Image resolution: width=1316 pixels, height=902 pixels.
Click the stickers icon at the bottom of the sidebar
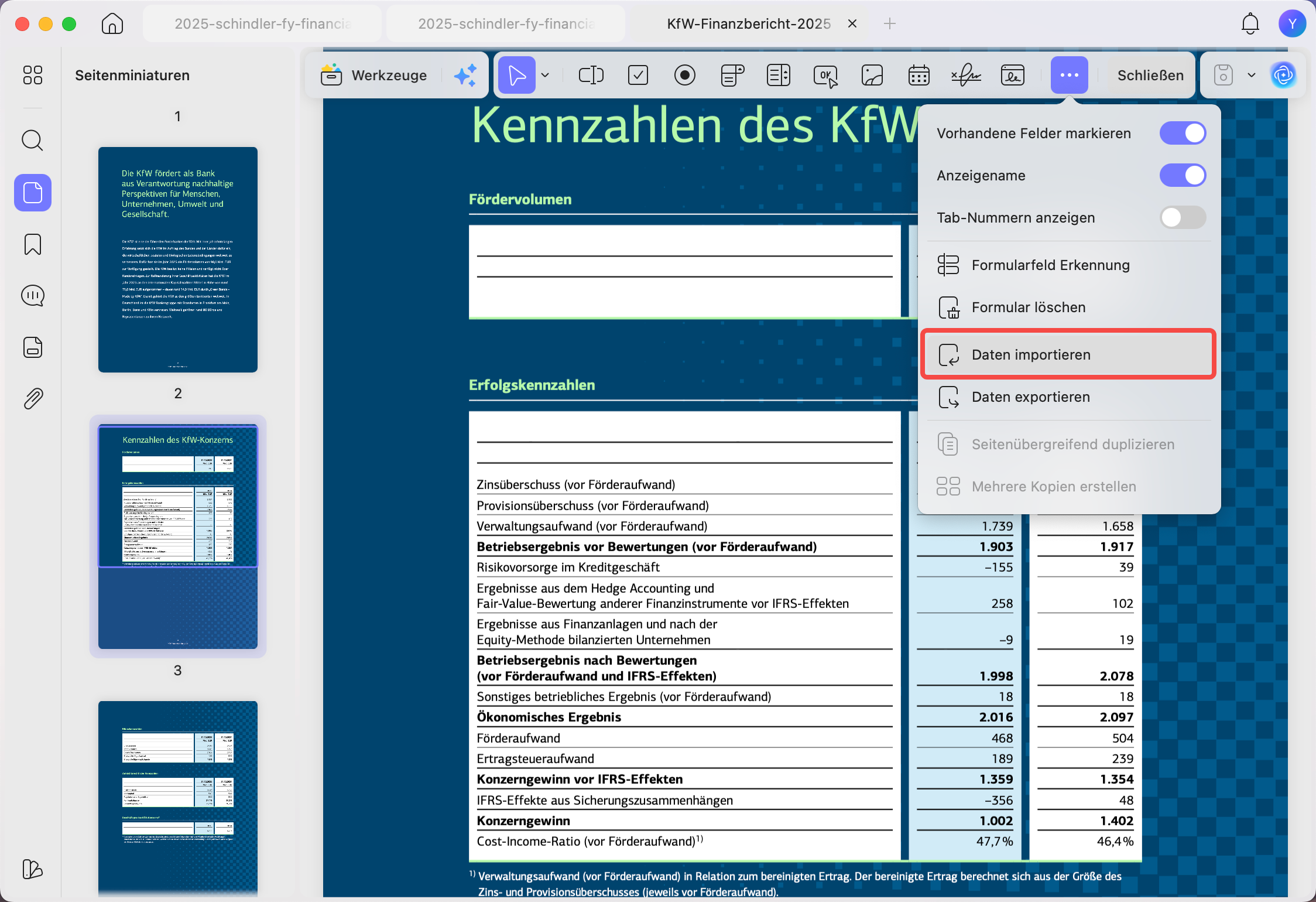coord(33,869)
